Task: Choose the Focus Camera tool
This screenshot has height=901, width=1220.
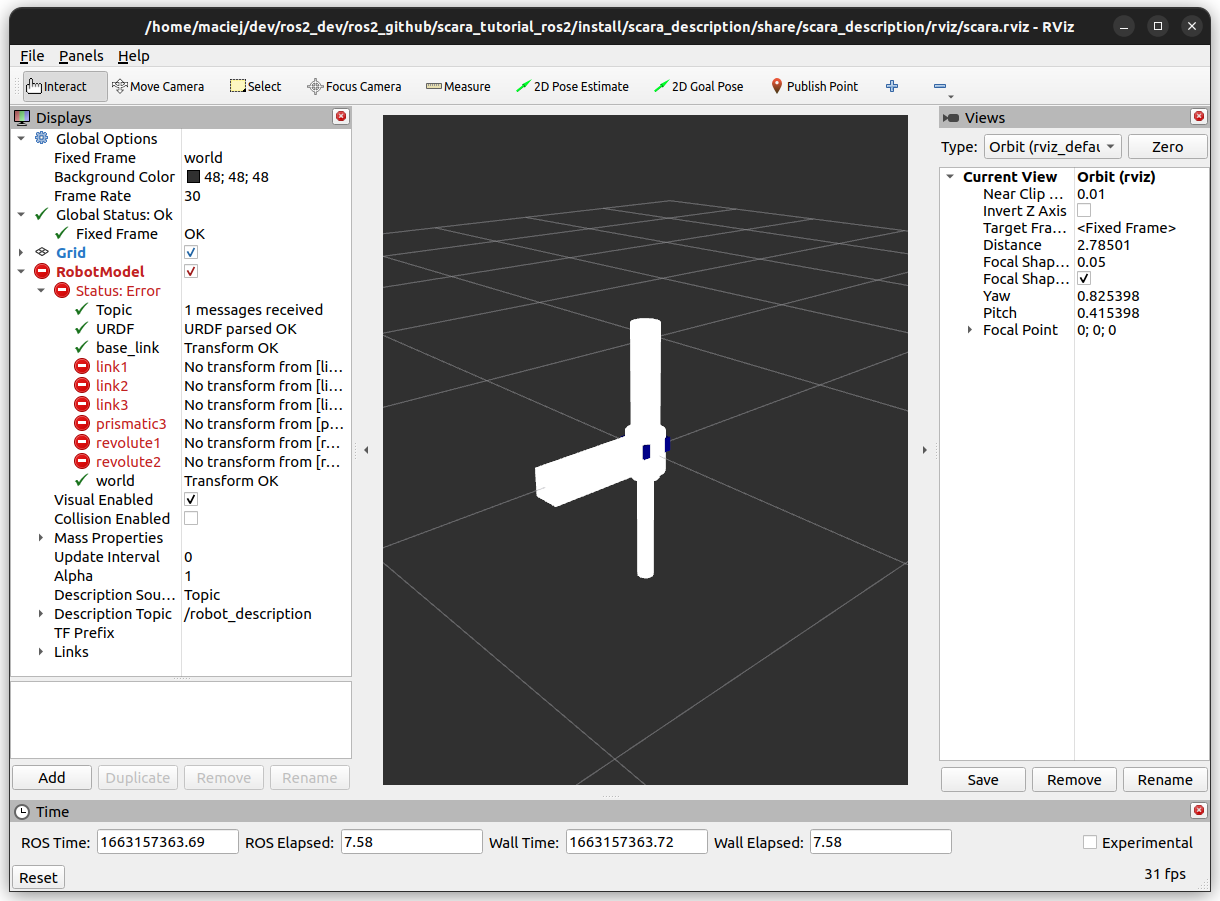Action: [354, 86]
